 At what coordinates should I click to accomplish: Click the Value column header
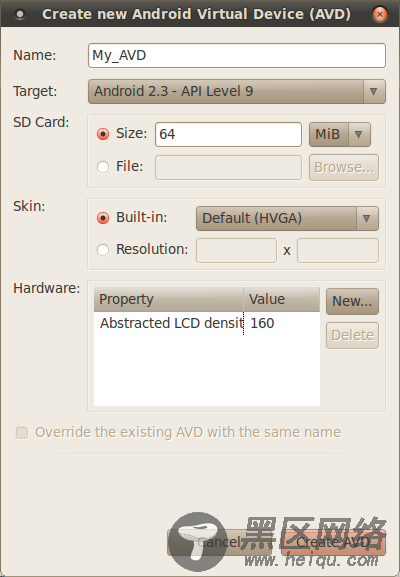coord(282,300)
